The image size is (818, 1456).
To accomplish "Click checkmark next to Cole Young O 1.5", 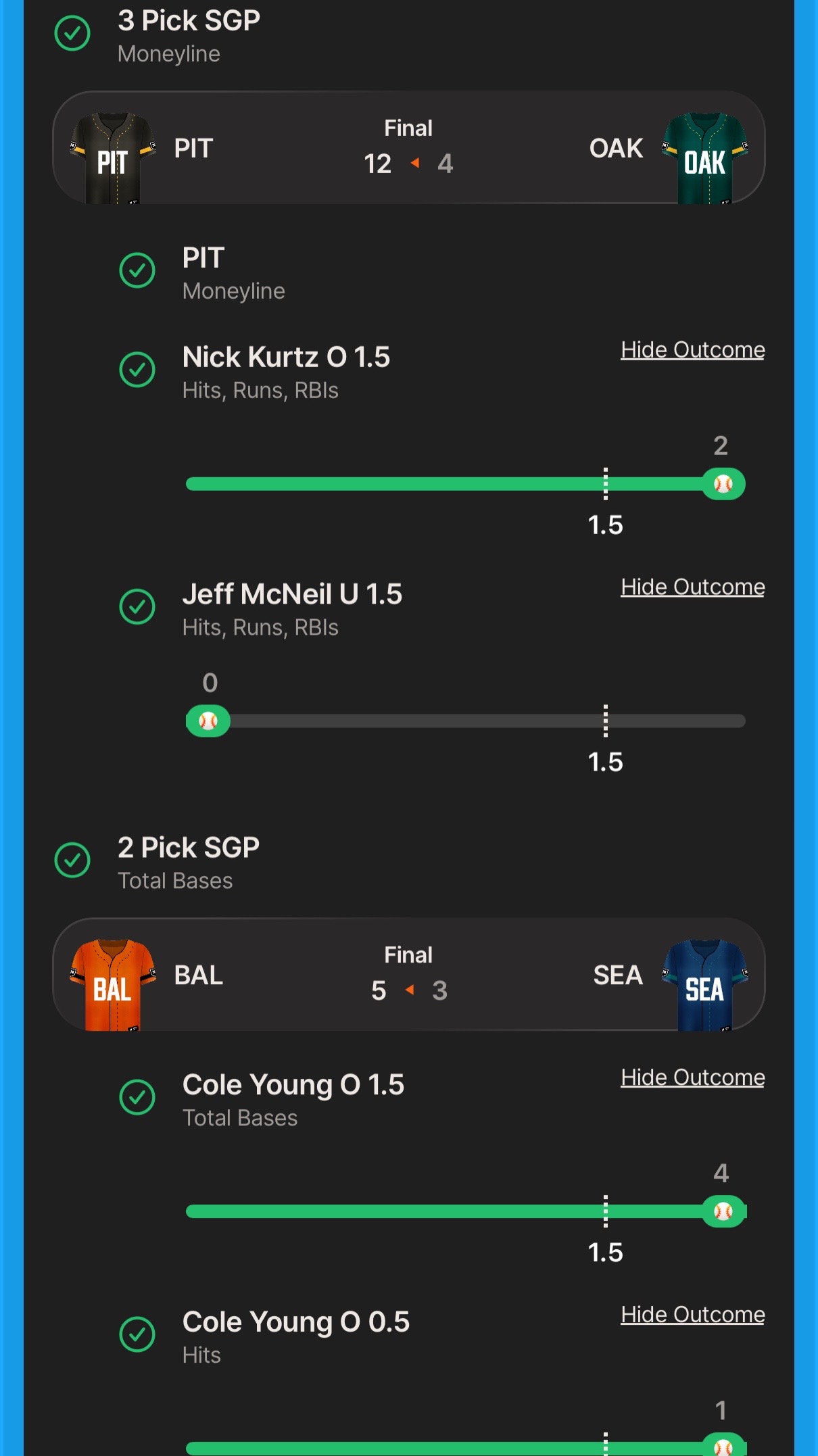I will click(137, 1097).
